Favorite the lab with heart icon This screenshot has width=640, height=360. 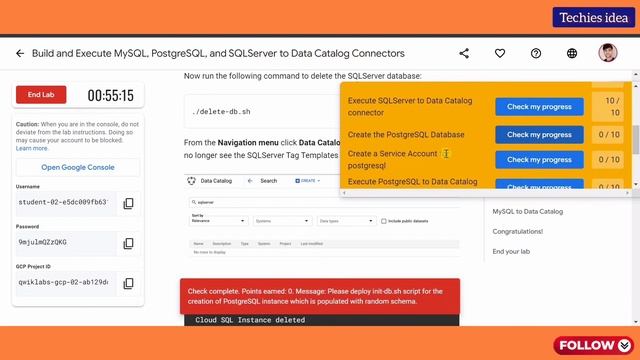[x=500, y=53]
